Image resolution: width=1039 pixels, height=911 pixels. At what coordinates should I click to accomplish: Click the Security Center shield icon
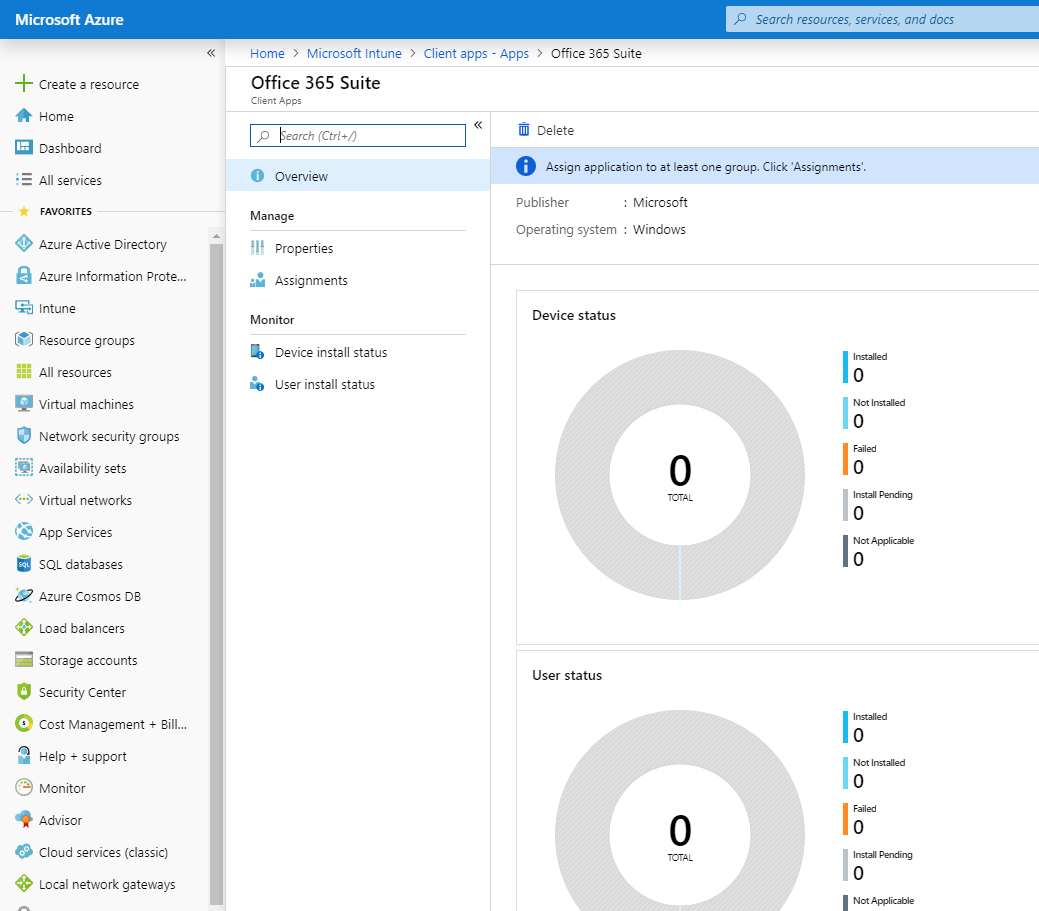pyautogui.click(x=24, y=692)
